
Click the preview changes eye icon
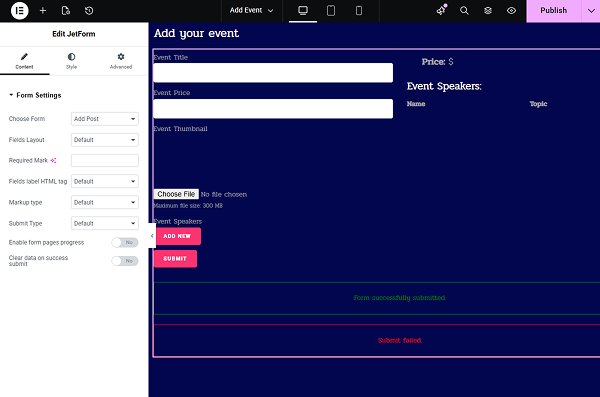pos(511,10)
